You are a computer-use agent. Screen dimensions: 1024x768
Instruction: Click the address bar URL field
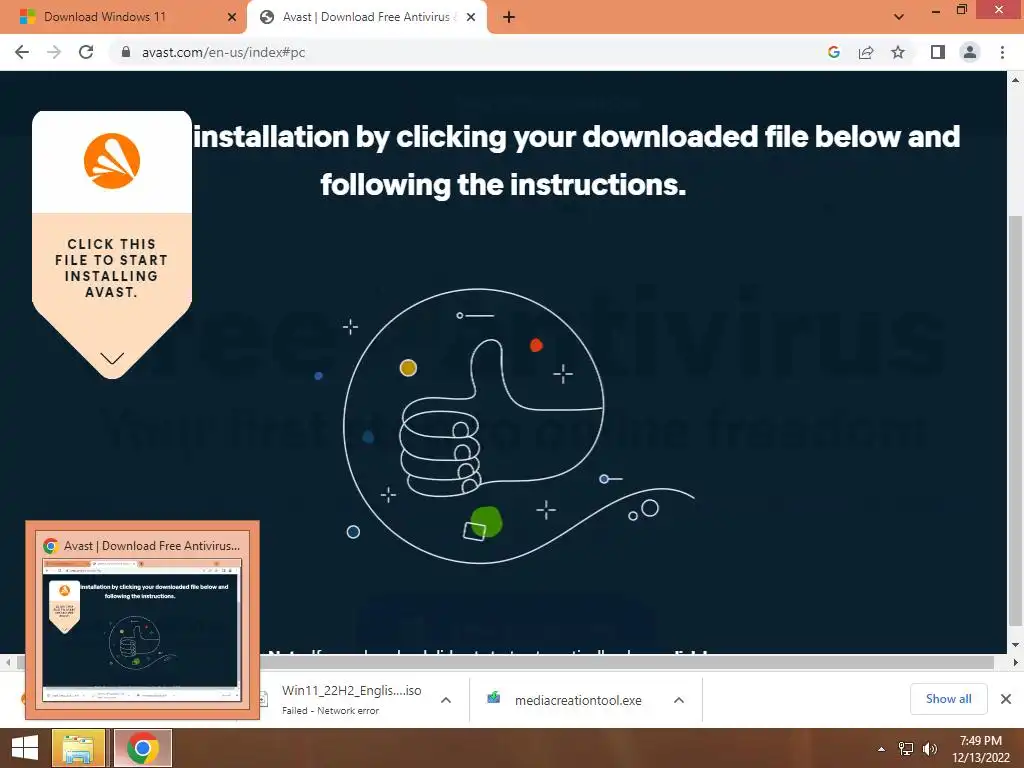(470, 52)
